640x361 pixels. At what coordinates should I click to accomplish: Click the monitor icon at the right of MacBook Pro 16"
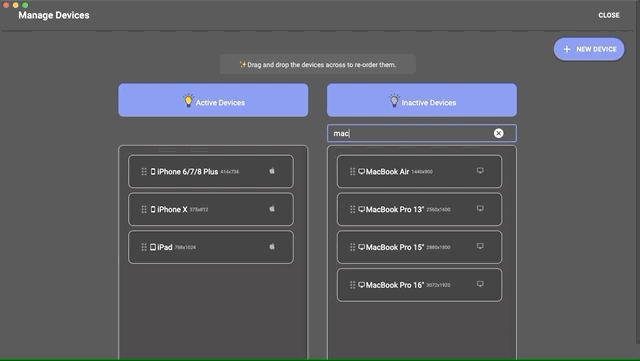(x=480, y=284)
